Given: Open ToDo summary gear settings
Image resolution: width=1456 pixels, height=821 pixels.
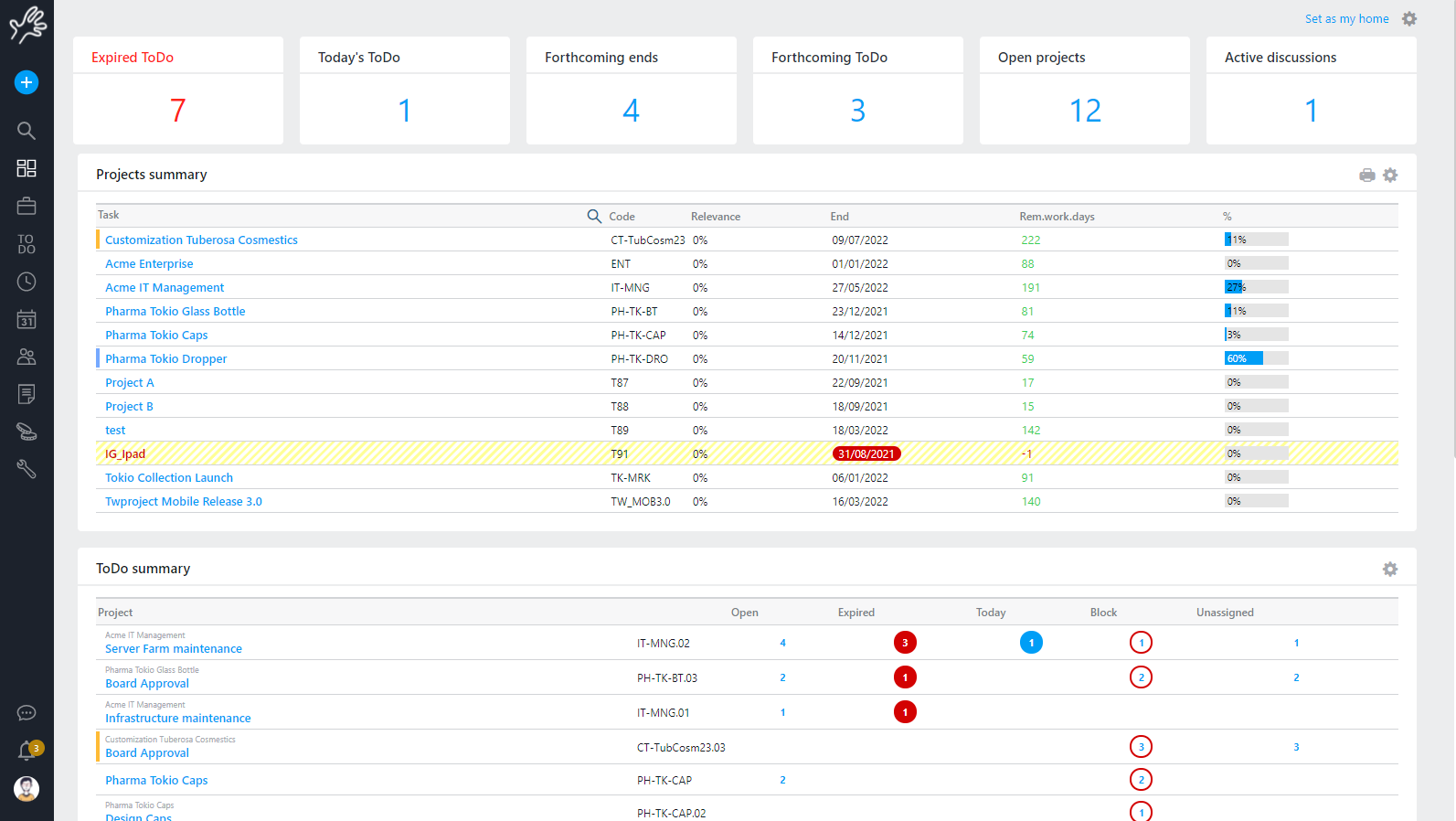Looking at the screenshot, I should [1390, 570].
